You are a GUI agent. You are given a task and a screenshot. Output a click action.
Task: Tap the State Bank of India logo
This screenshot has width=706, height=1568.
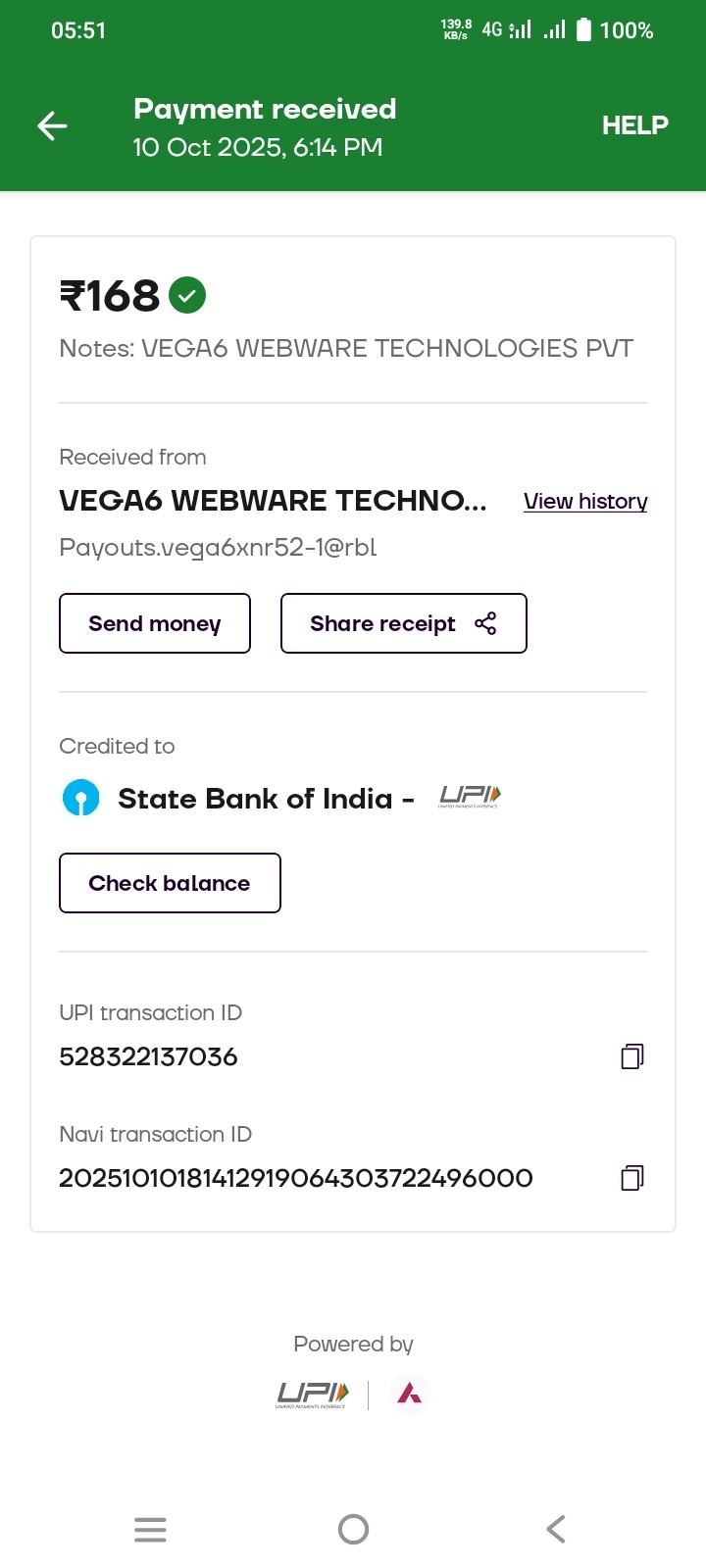click(81, 798)
